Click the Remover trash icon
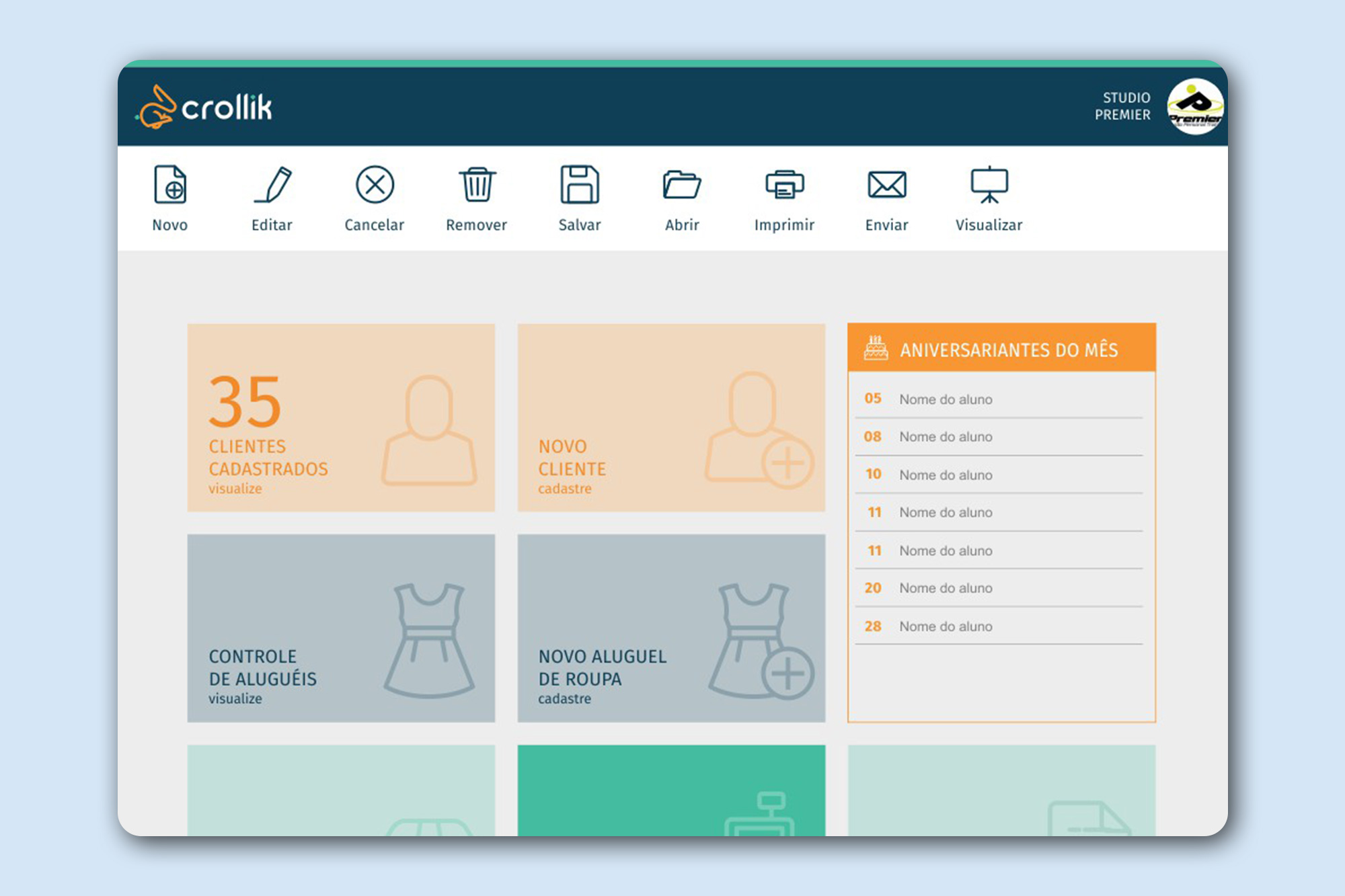Image resolution: width=1345 pixels, height=896 pixels. pos(477,184)
